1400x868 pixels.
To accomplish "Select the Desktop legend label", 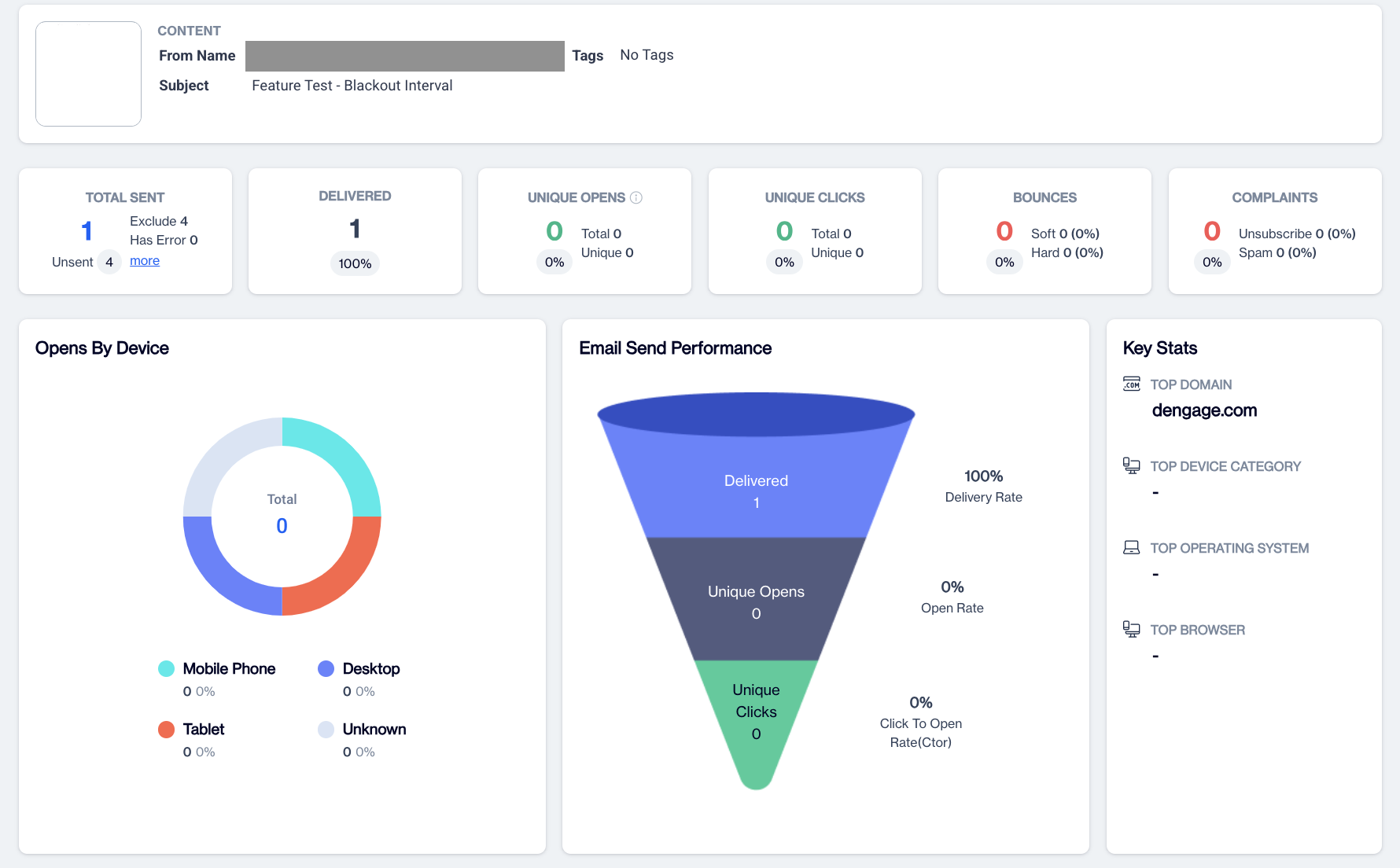I will click(371, 668).
